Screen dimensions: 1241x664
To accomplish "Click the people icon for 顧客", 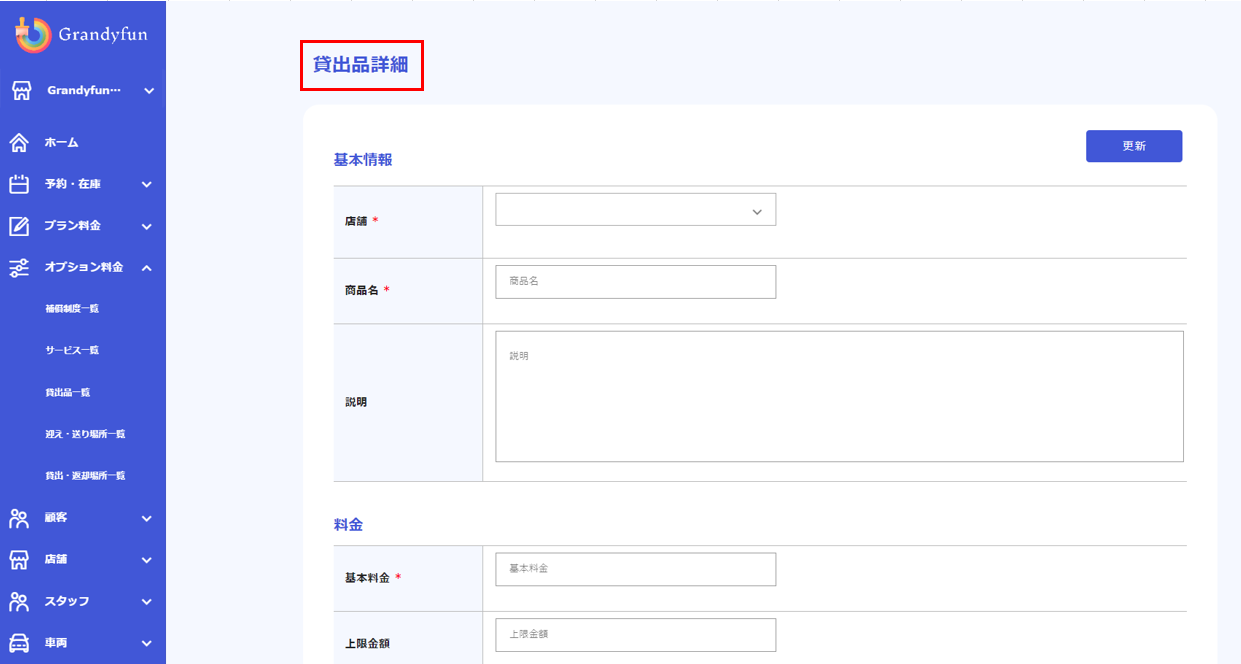I will click(19, 518).
